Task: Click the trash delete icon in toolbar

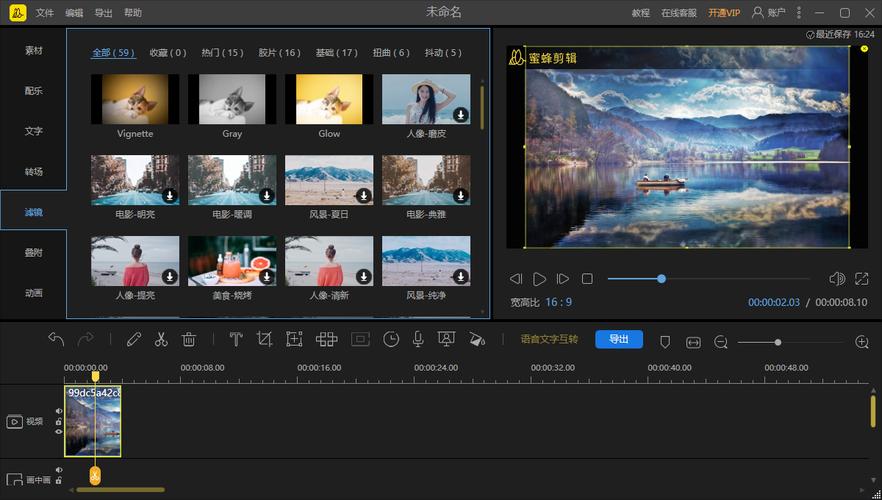Action: click(188, 340)
